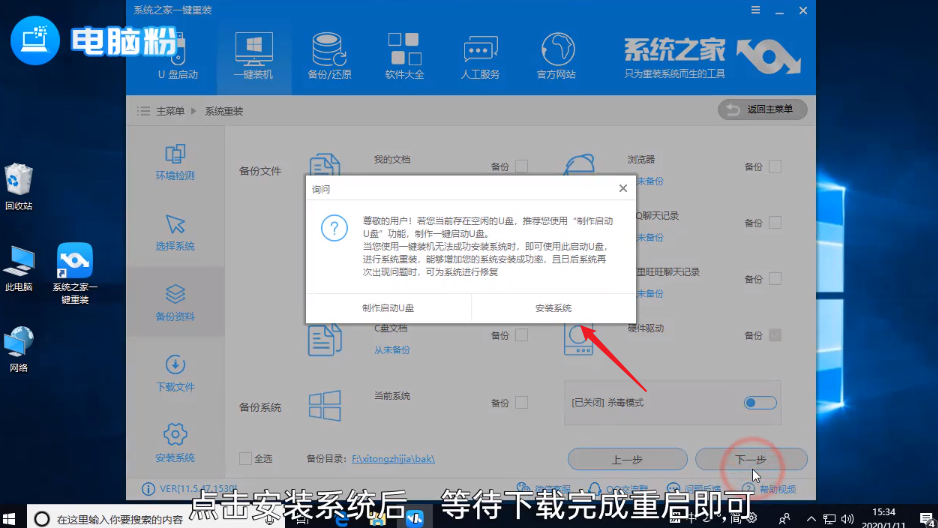
Task: Click the 下一步 button
Action: pos(751,459)
